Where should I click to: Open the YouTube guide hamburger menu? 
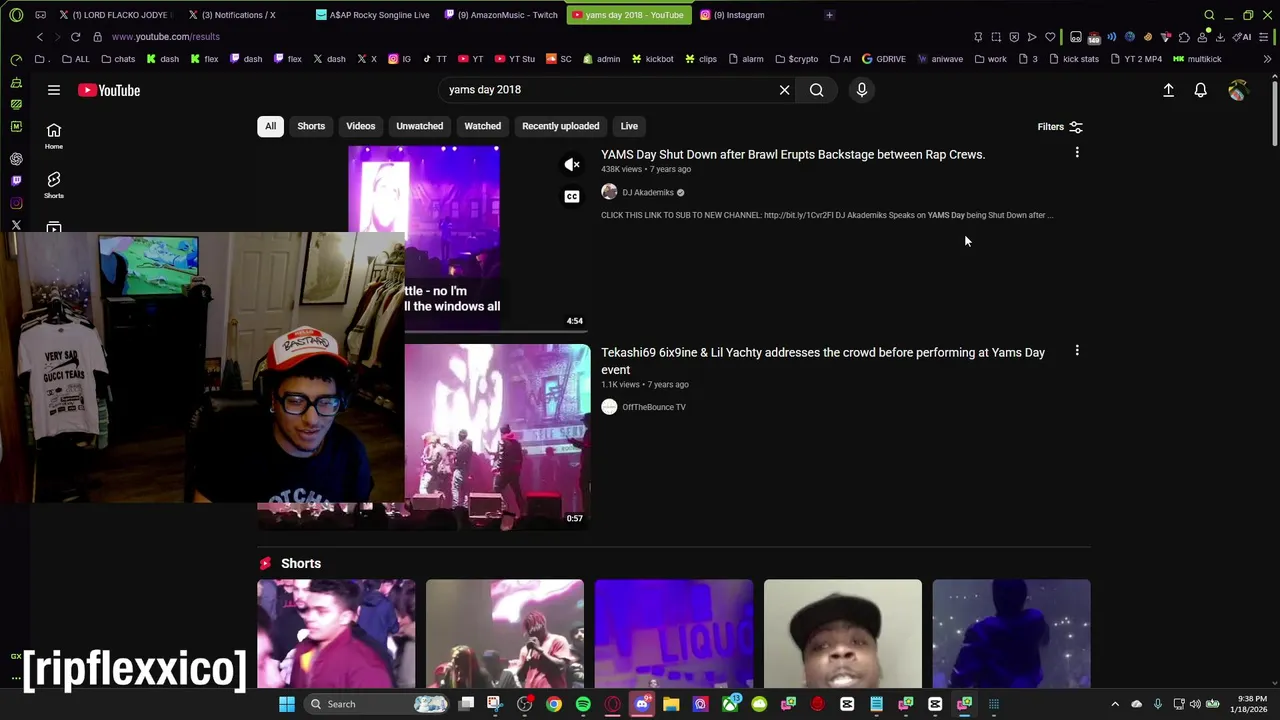pos(54,90)
